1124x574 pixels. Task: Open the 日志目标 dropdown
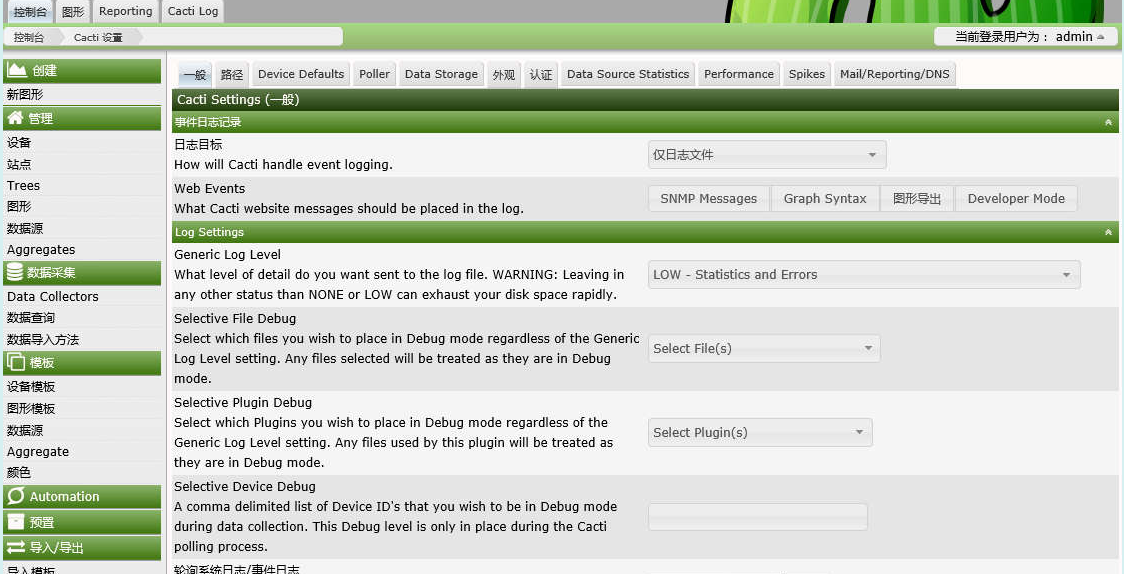(x=766, y=155)
